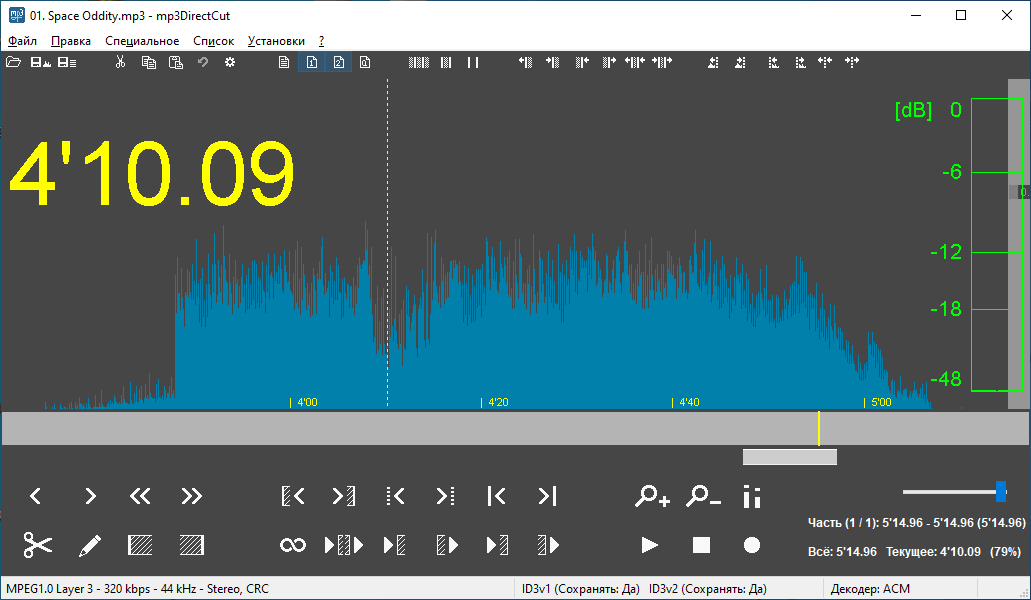Click the first volume-ramp arrow toolbar icon
This screenshot has width=1031, height=600.
tap(713, 62)
